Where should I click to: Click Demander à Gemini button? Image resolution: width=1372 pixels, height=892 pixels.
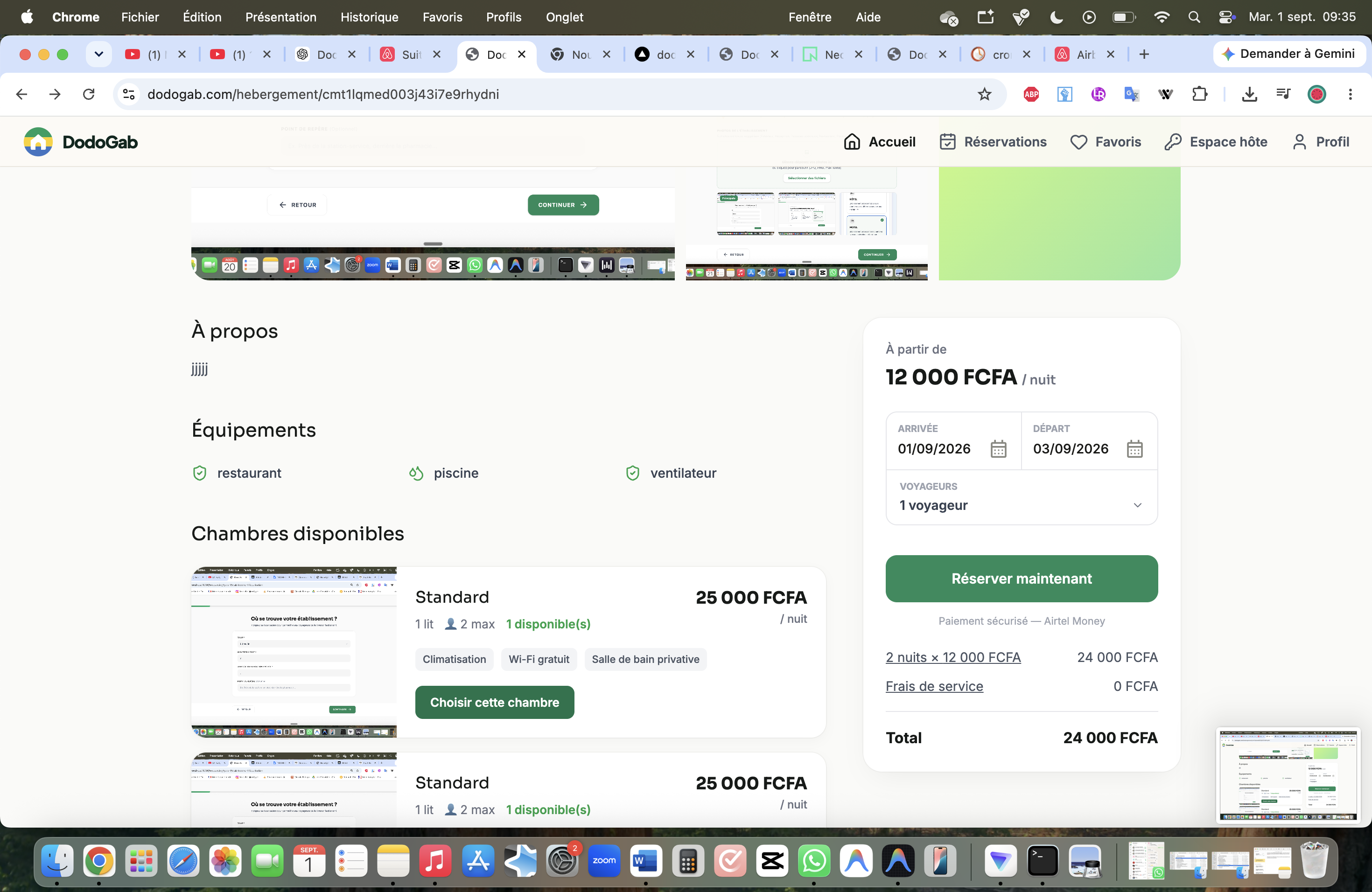[1288, 54]
